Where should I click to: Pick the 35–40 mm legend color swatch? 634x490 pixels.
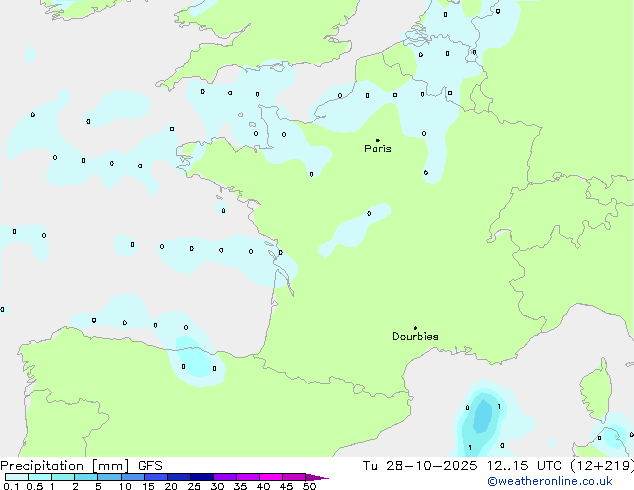point(247,477)
